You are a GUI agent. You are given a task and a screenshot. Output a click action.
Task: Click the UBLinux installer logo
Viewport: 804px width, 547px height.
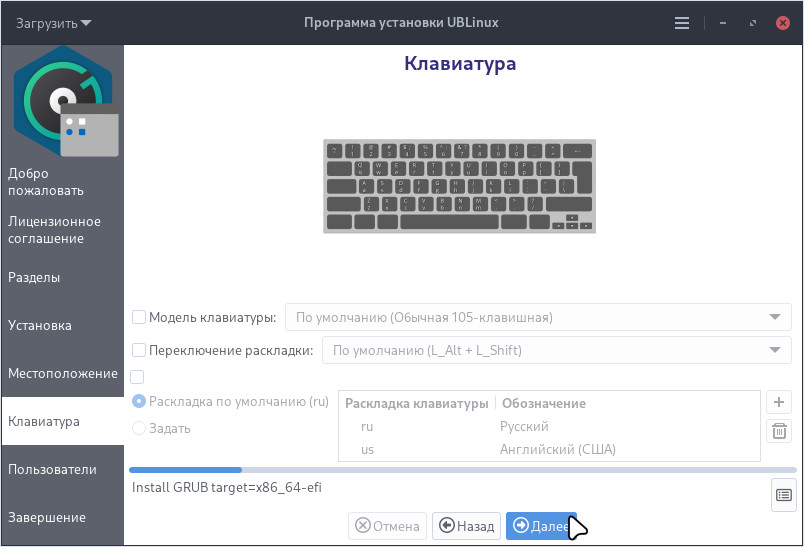(x=64, y=101)
